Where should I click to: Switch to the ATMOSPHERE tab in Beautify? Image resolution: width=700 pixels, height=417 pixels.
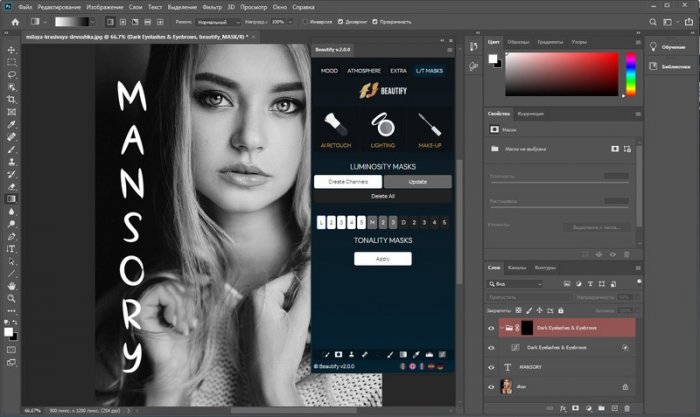(x=365, y=71)
